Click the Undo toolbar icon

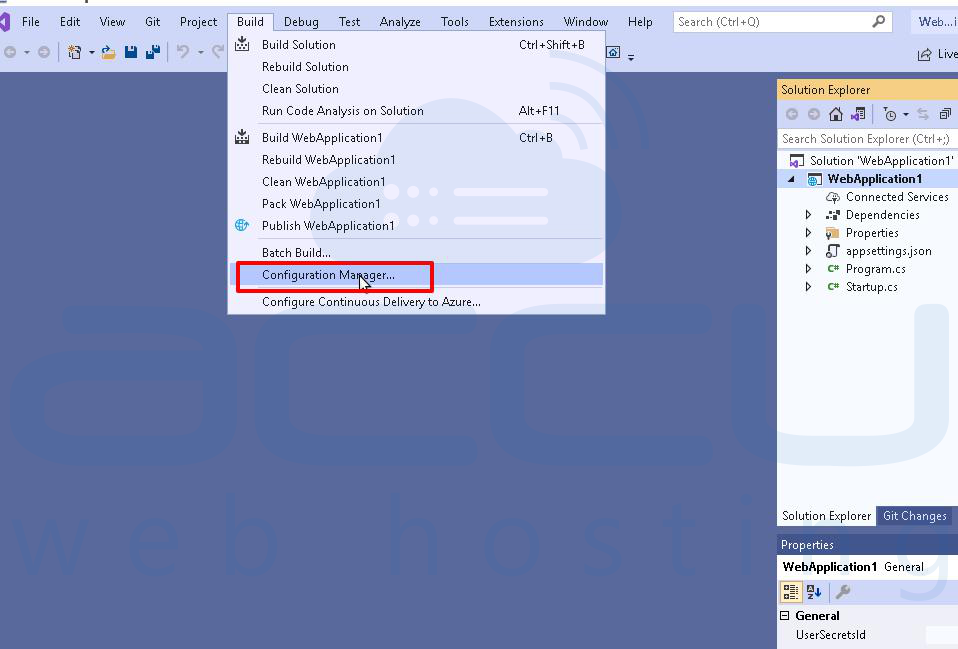(183, 52)
